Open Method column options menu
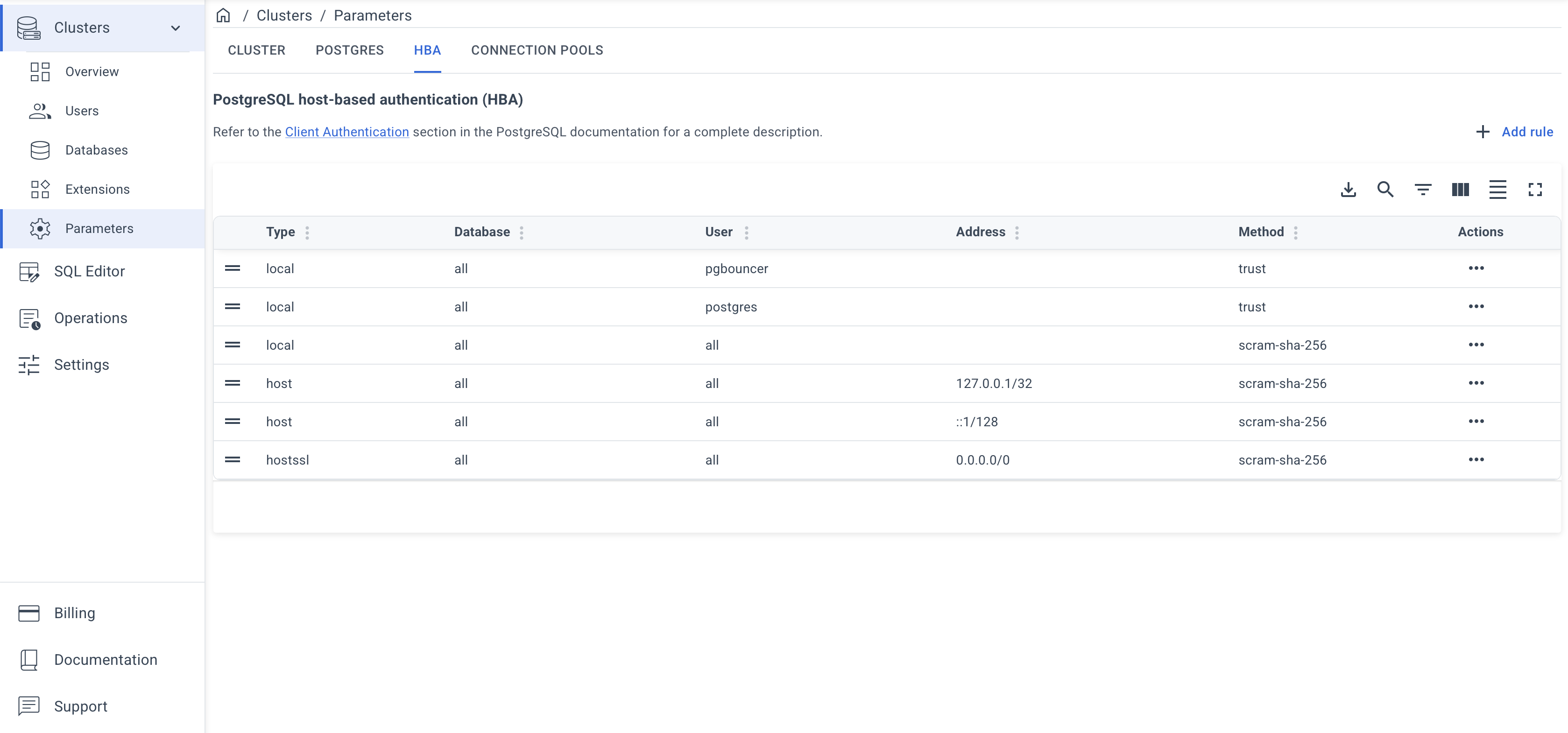This screenshot has width=1568, height=733. click(1295, 233)
